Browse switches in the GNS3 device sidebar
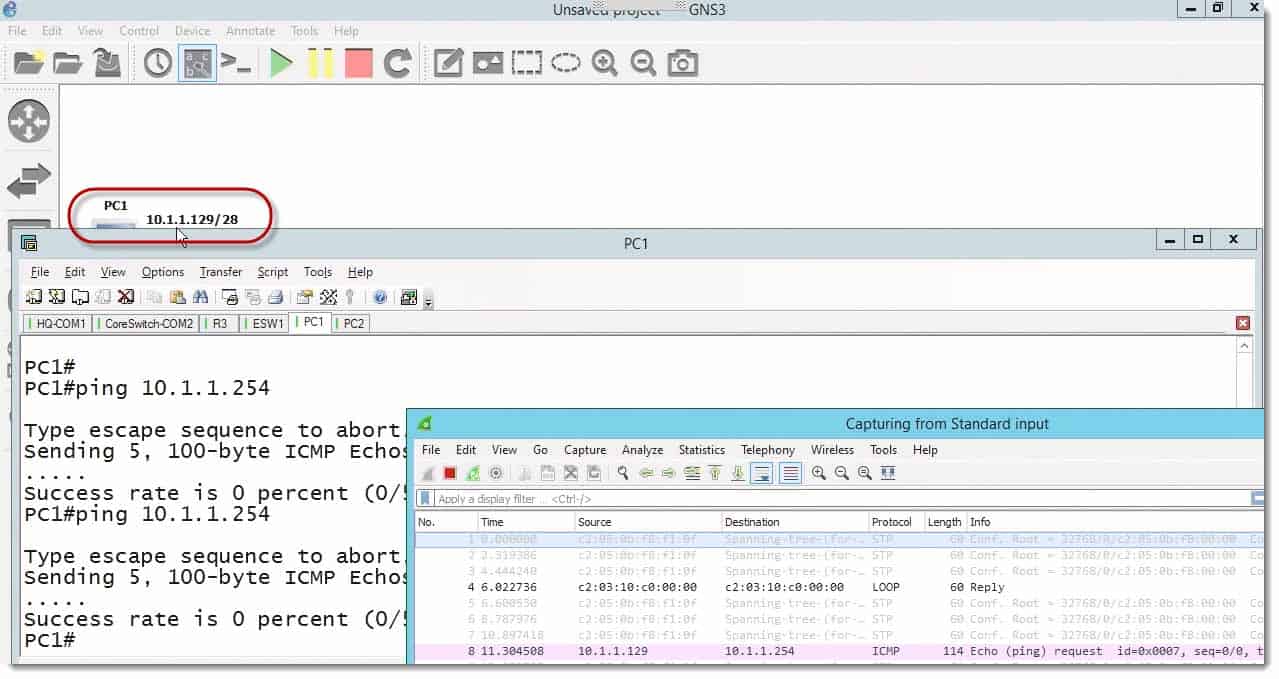Viewport: 1279px width, 679px height. 28,182
